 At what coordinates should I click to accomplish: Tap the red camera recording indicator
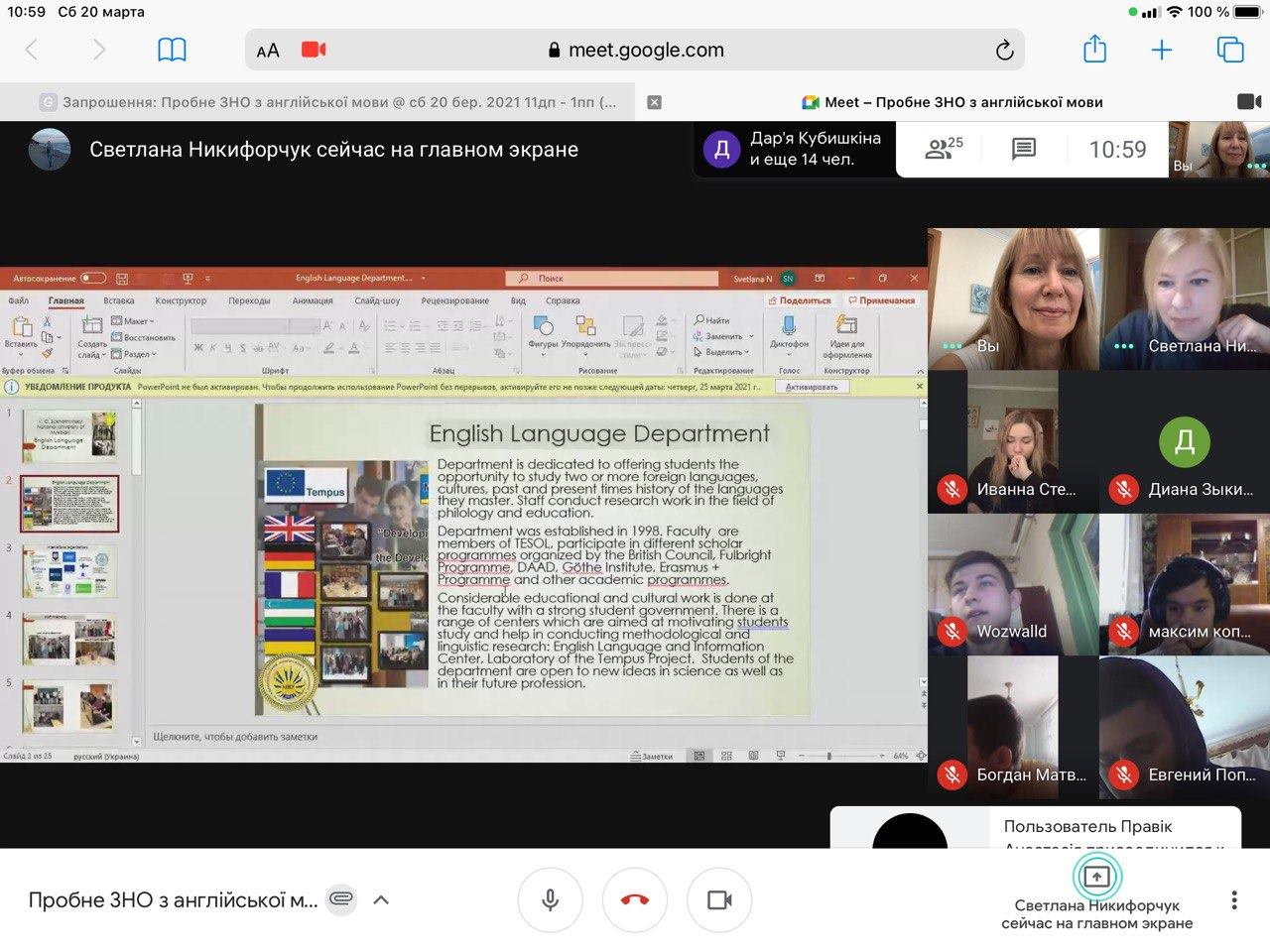click(x=314, y=50)
